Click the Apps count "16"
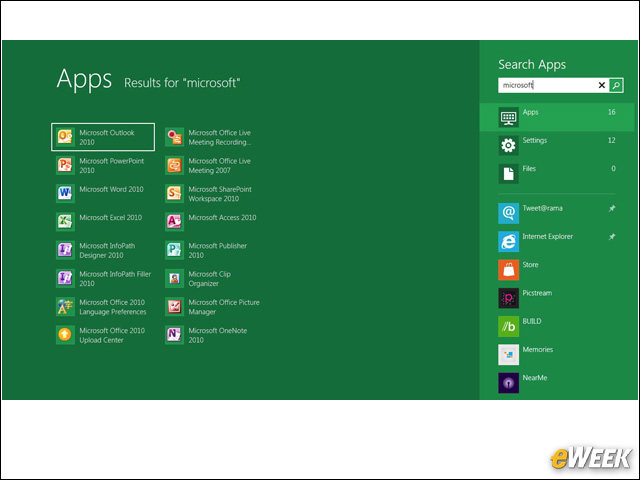This screenshot has height=480, width=640. 611,112
